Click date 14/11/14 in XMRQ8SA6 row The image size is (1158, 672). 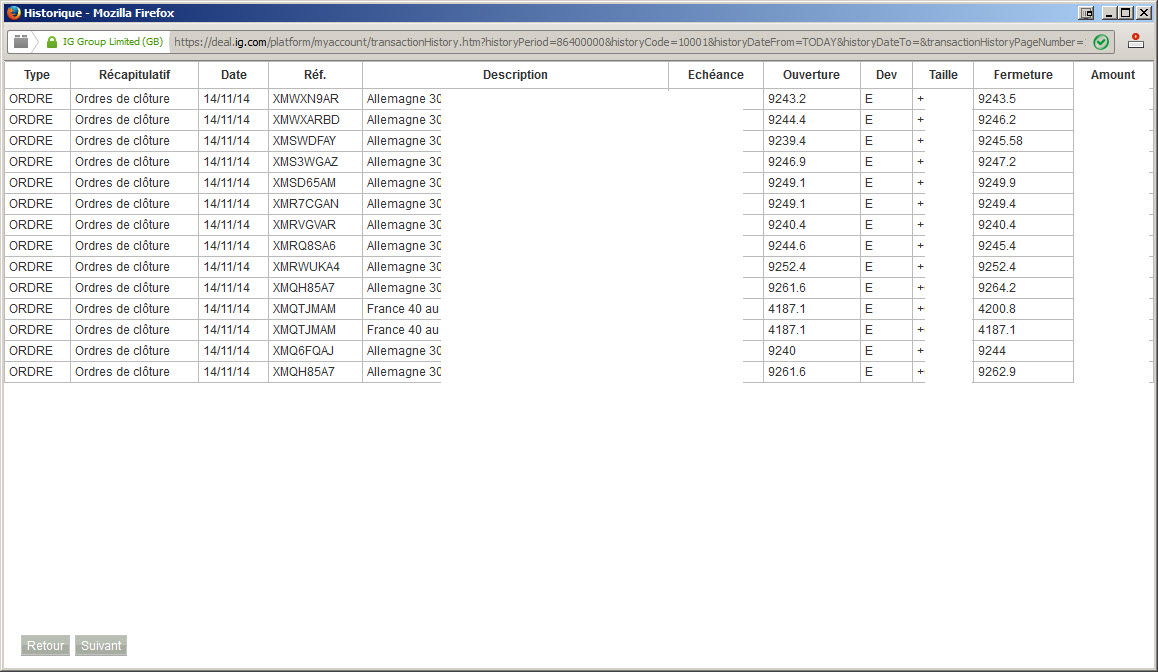[227, 246]
